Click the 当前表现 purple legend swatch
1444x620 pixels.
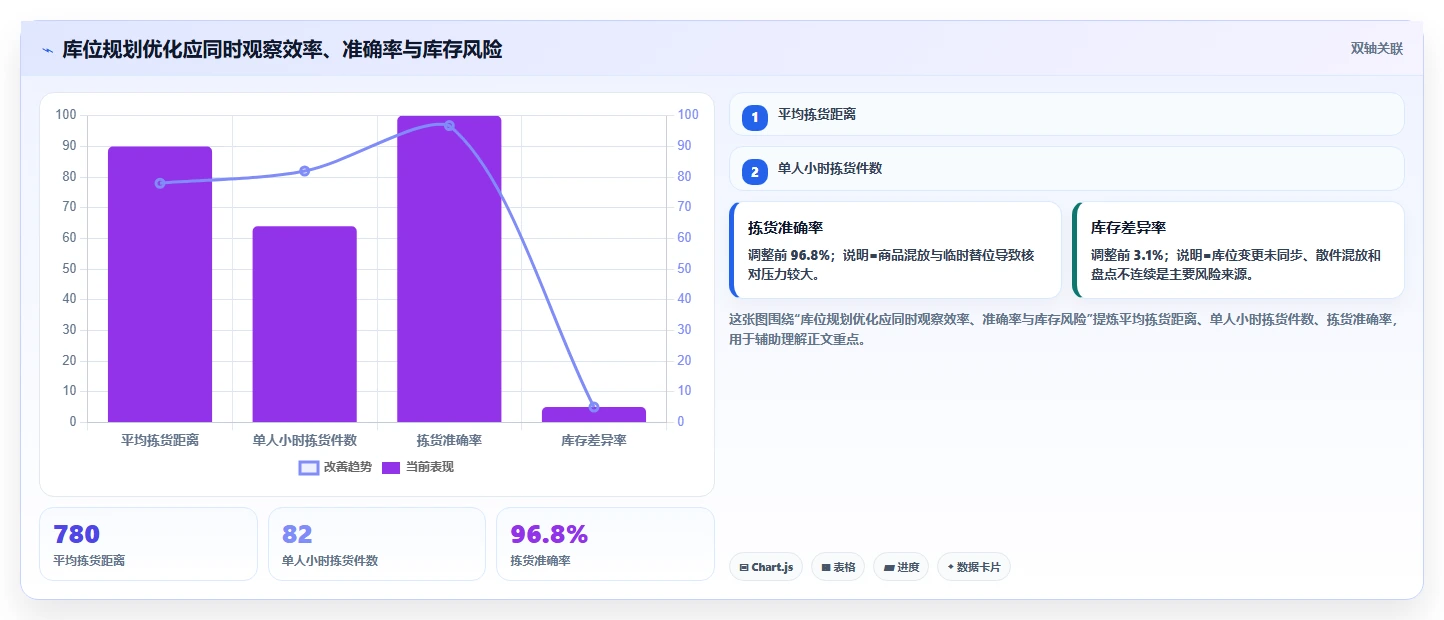pyautogui.click(x=392, y=467)
